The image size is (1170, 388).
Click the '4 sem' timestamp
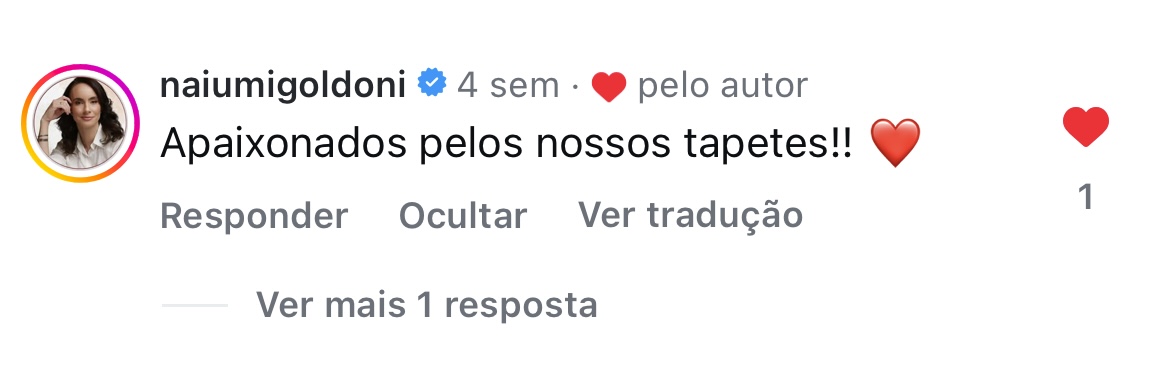coord(508,85)
